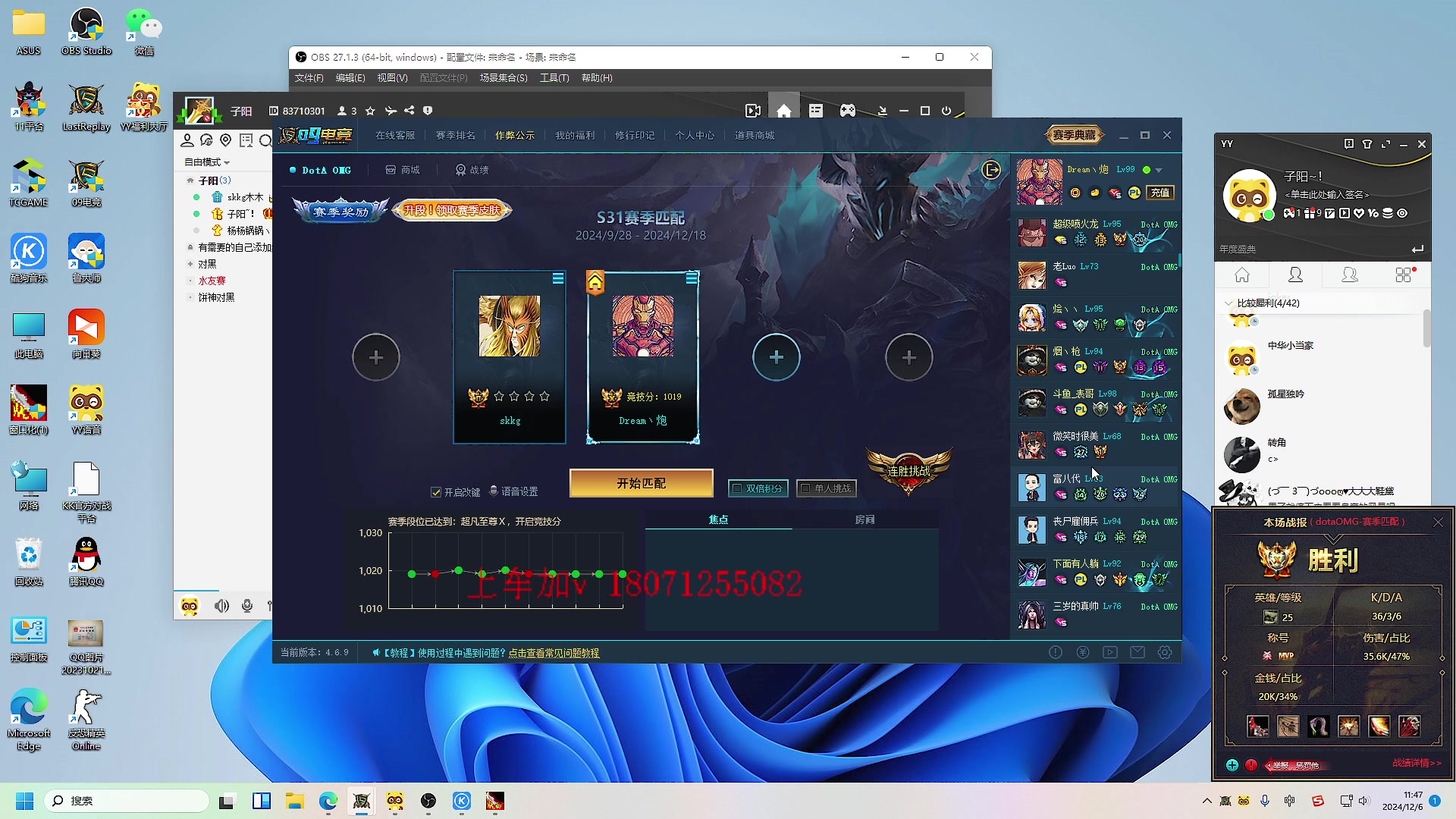
Task: Click the share icon in the channel header
Action: [x=409, y=111]
